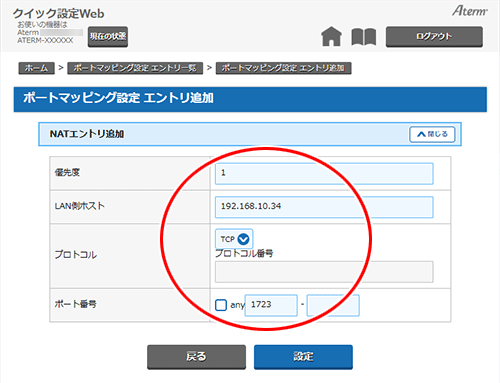Image resolution: width=500 pixels, height=383 pixels.
Task: Click the port start field showing 1723
Action: click(x=271, y=305)
